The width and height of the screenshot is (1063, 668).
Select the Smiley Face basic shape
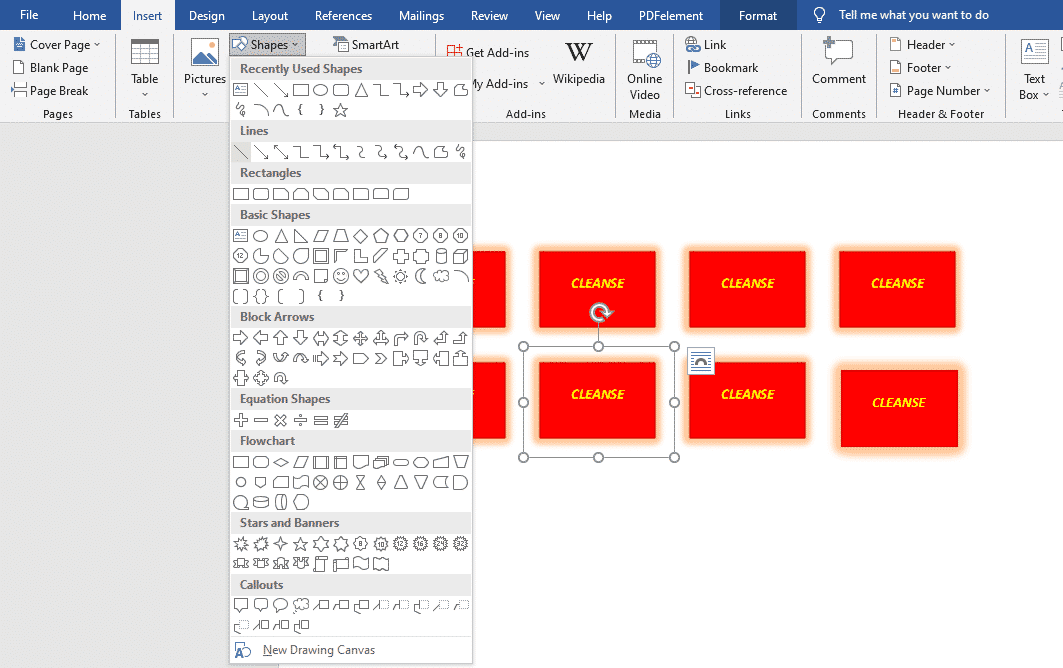pos(341,276)
